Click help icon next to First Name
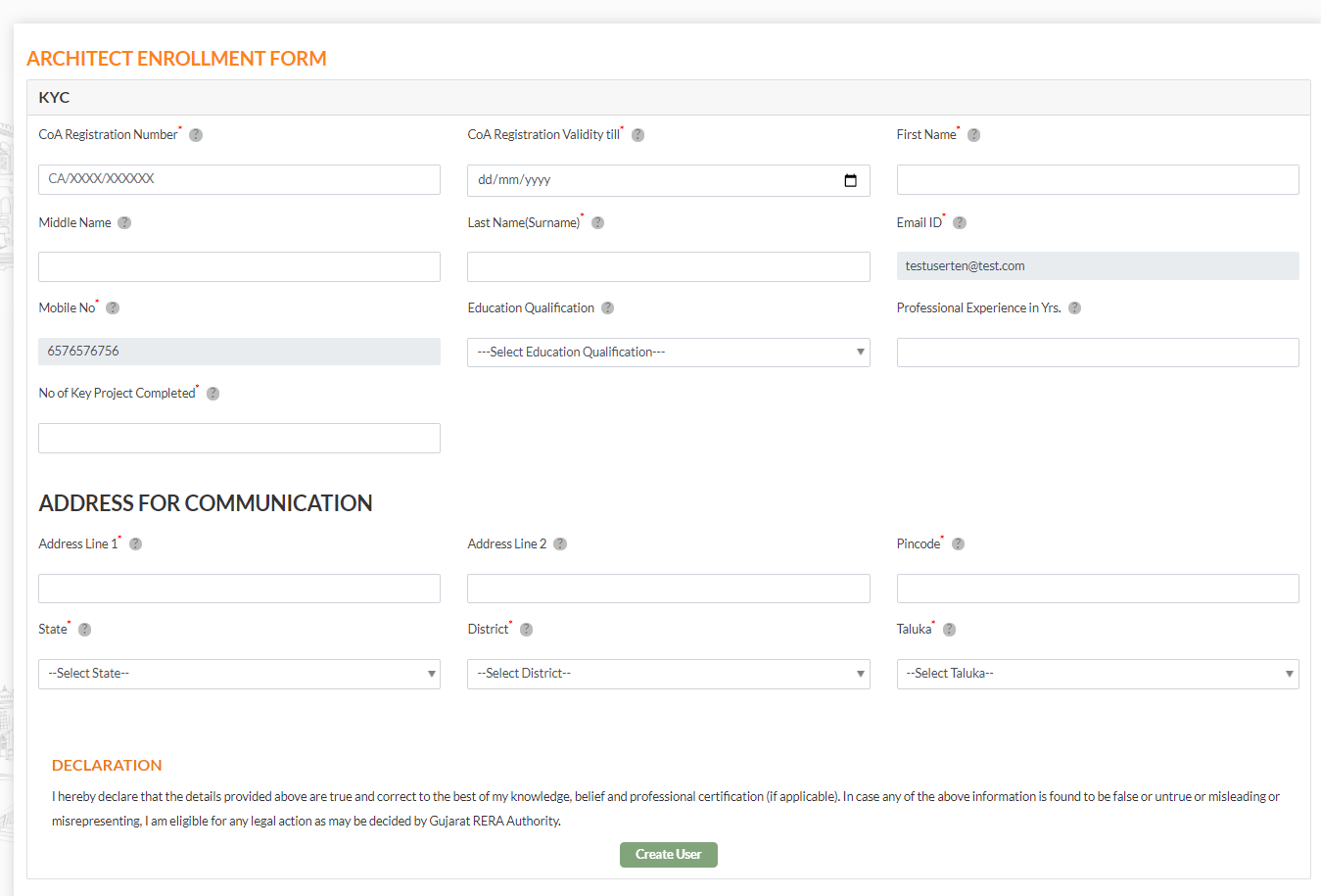This screenshot has width=1321, height=896. click(x=973, y=135)
